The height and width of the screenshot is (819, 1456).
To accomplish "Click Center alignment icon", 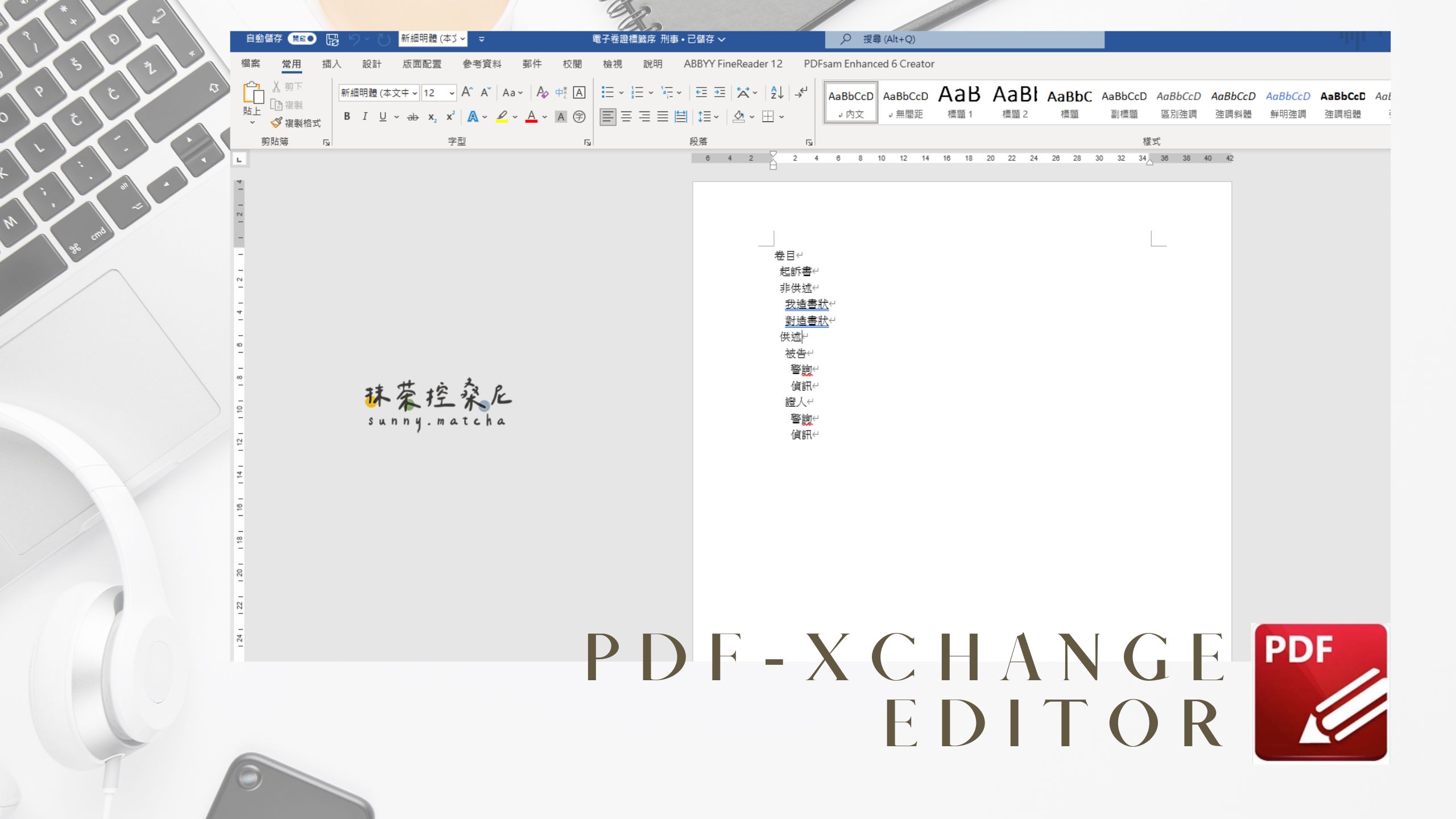I will pos(626,117).
